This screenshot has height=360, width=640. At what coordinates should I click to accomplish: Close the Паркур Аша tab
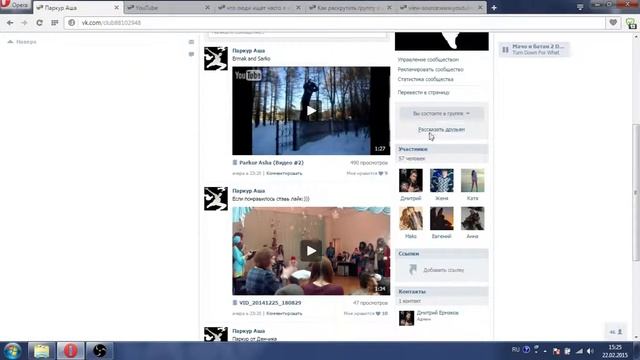point(116,8)
